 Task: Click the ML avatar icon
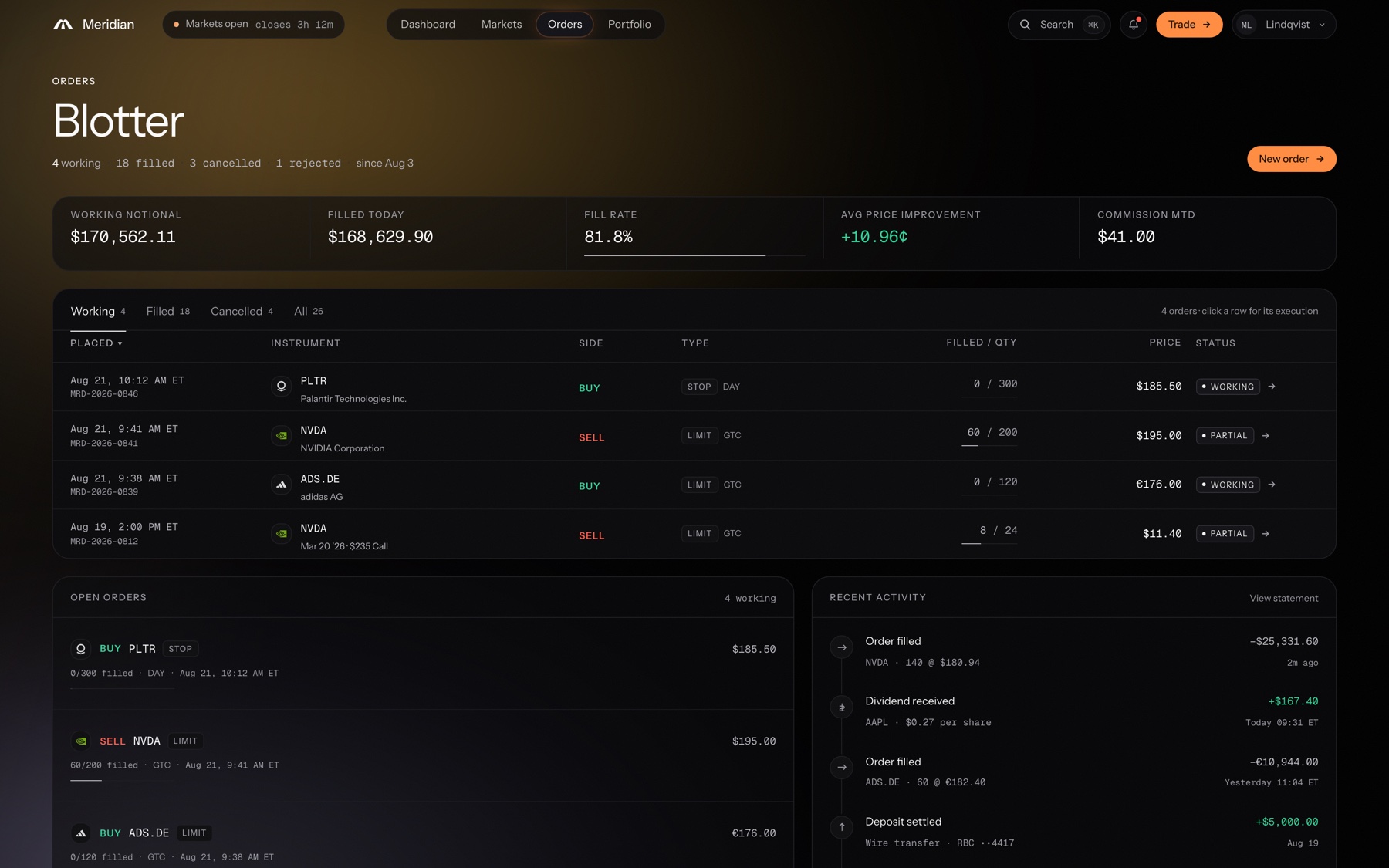click(x=1246, y=25)
